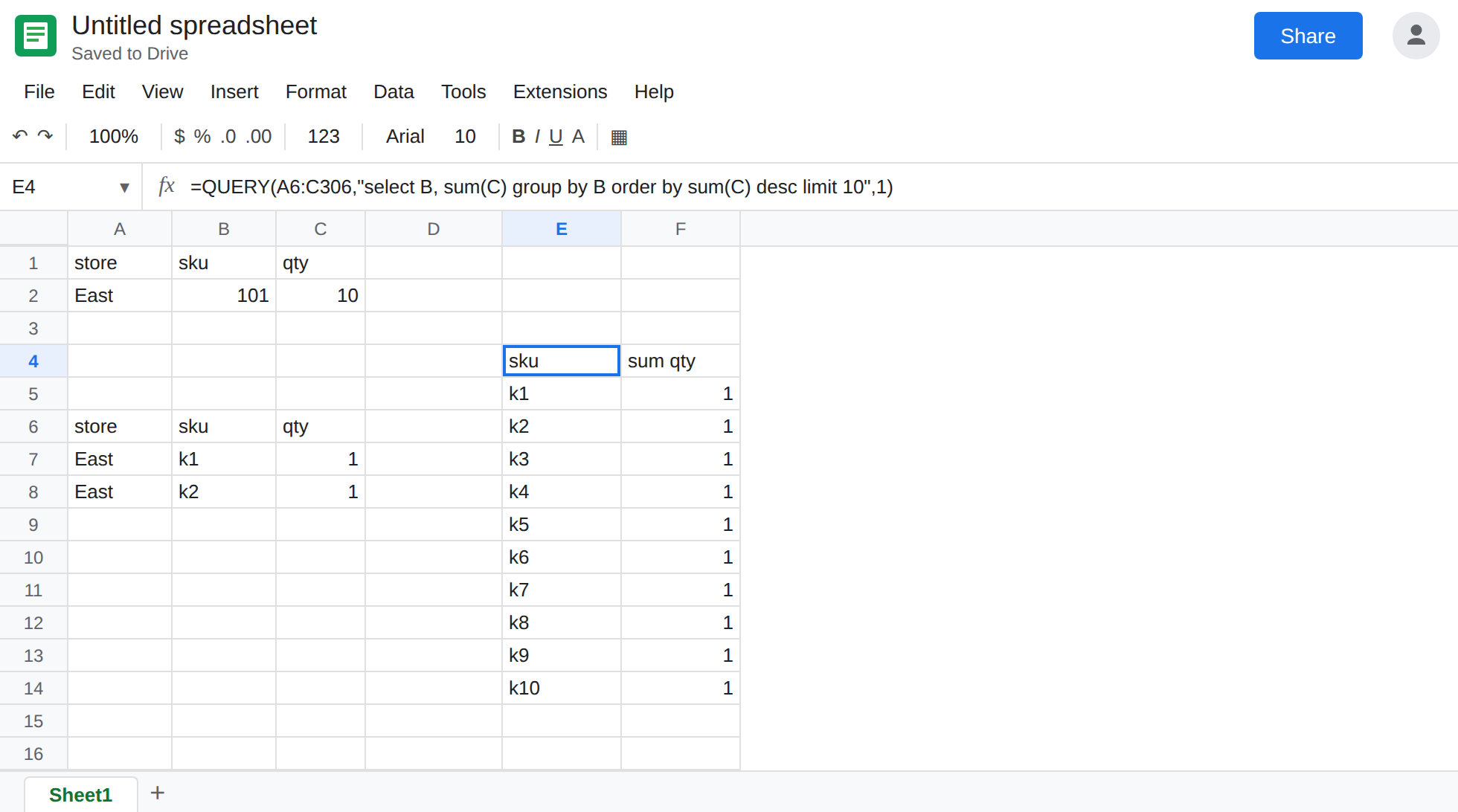
Task: Click the 'Saved to Drive' status text
Action: [129, 54]
